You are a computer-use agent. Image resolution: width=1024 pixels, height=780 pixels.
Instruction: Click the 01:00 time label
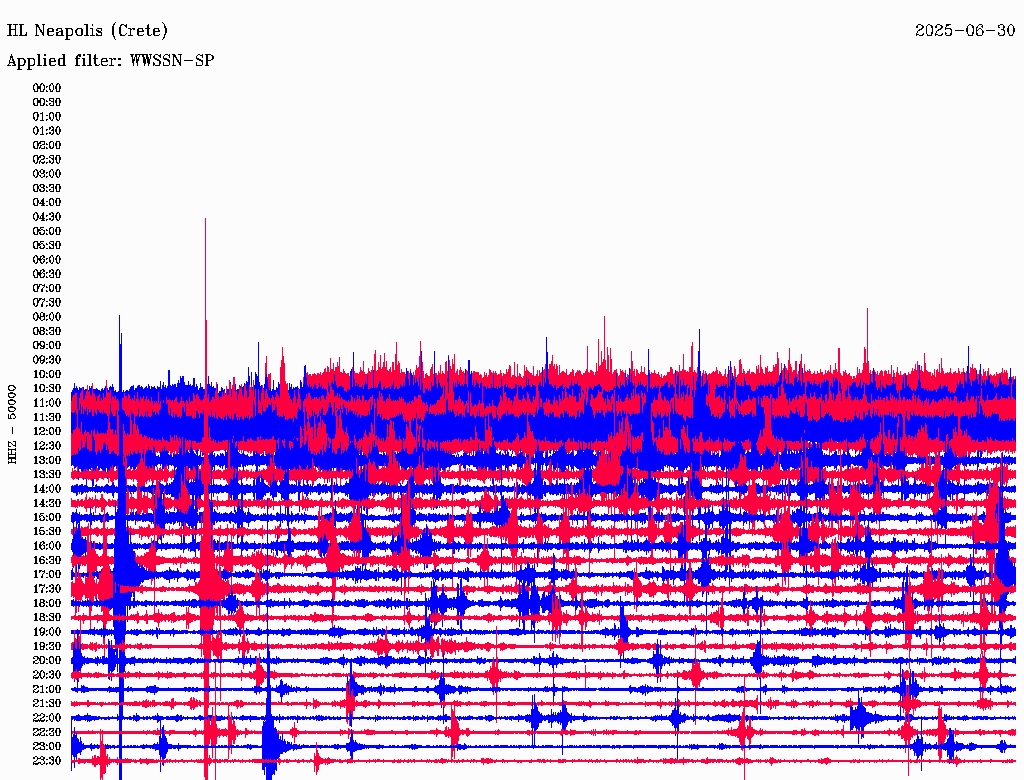47,117
